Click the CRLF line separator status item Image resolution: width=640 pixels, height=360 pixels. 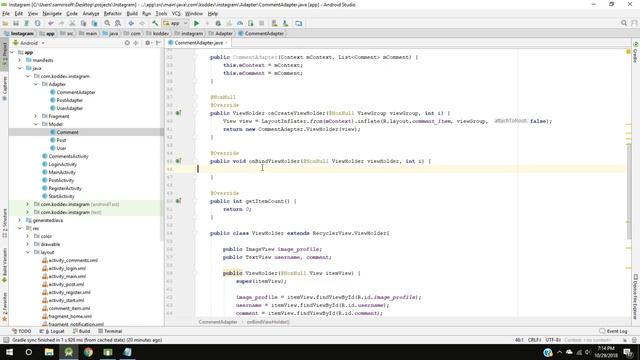click(x=534, y=340)
